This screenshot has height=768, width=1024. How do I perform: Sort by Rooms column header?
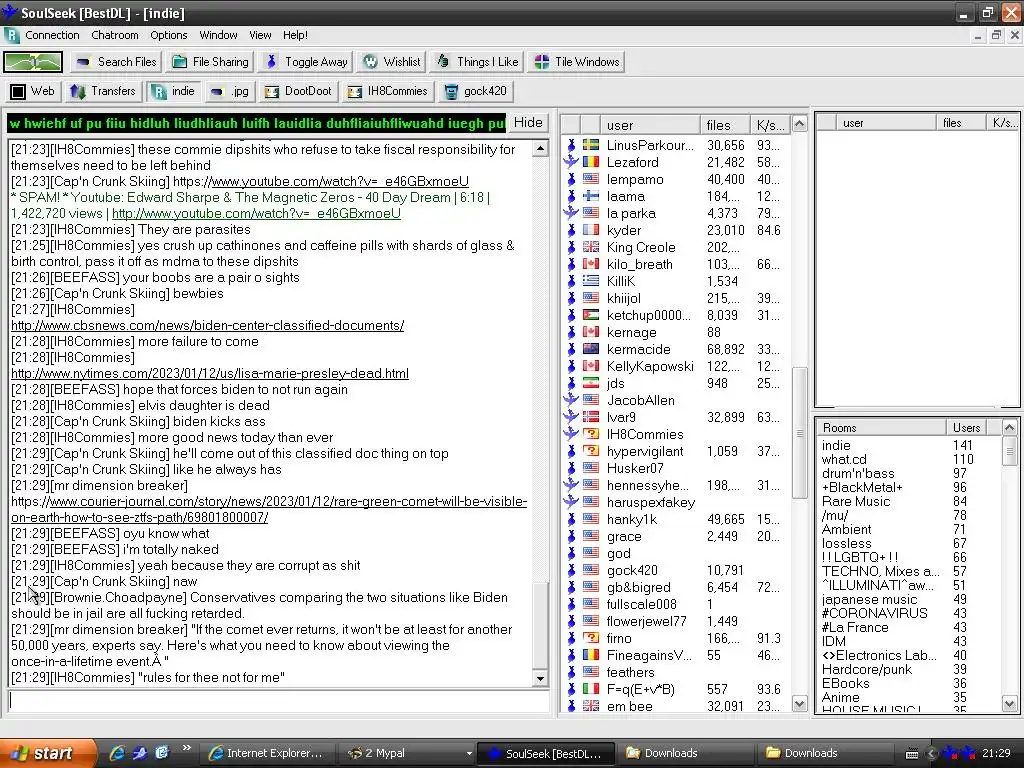(881, 428)
